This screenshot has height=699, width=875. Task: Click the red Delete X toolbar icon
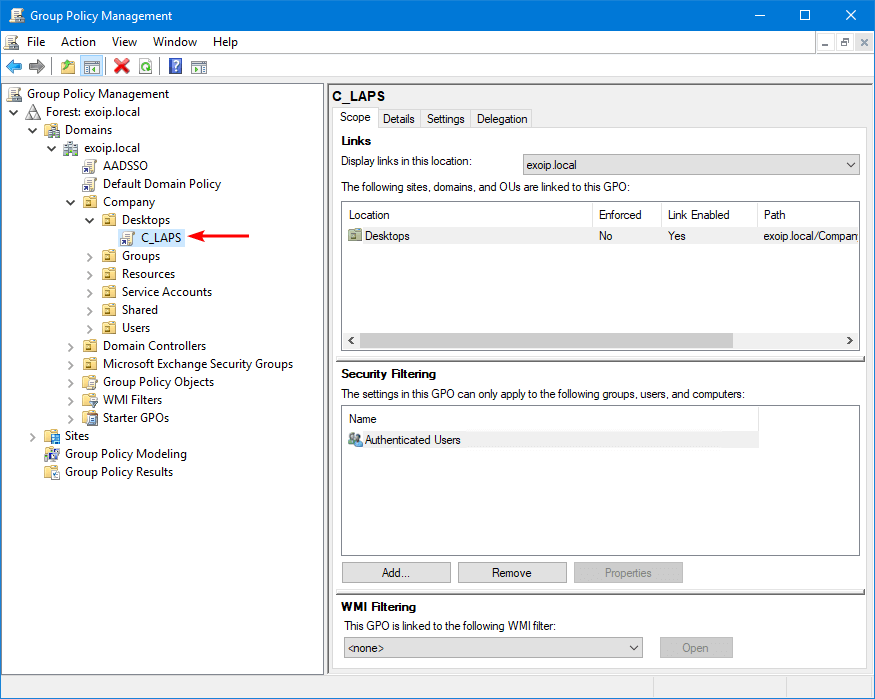tap(122, 66)
